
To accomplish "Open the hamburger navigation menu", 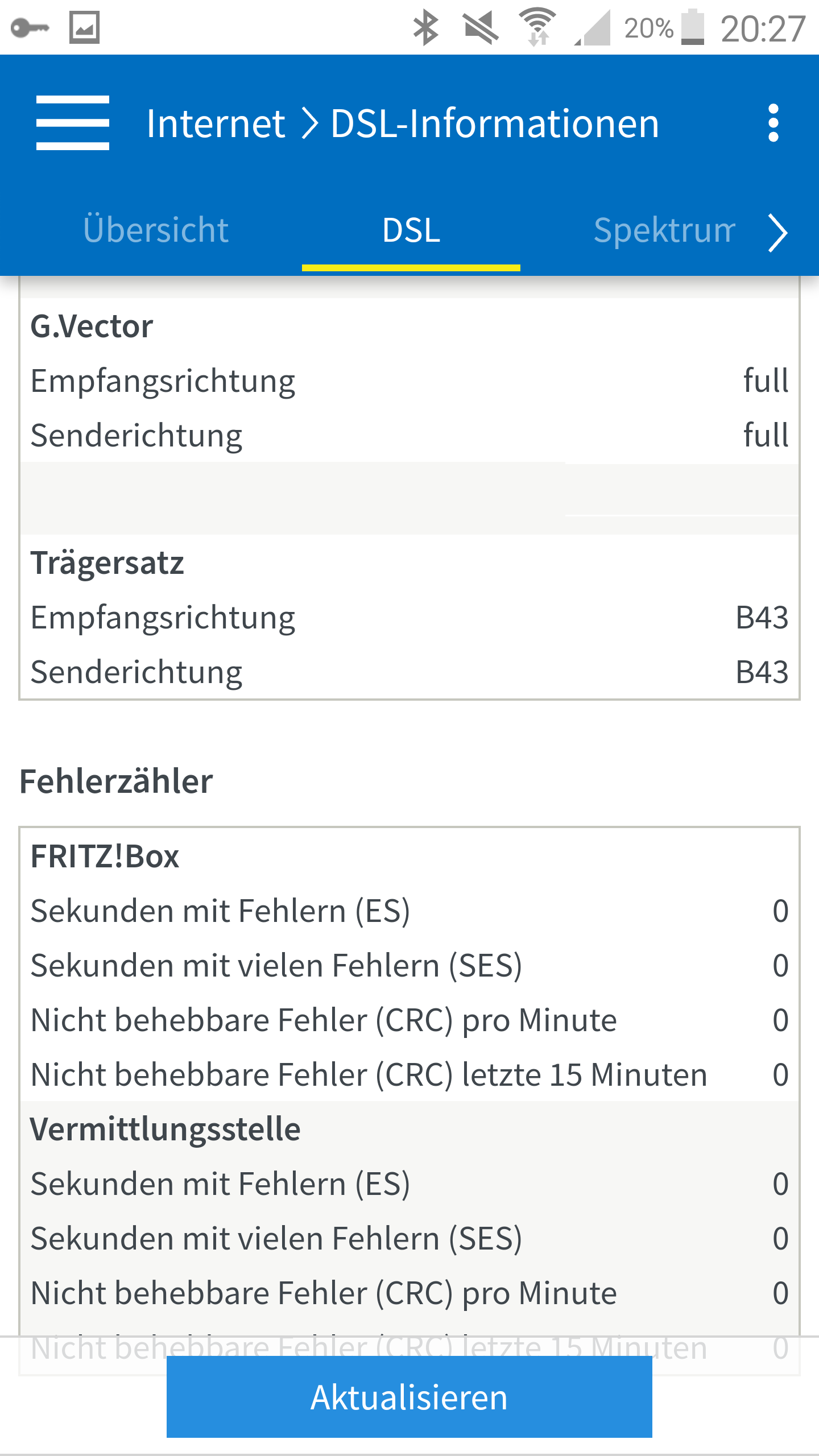I will tap(72, 123).
